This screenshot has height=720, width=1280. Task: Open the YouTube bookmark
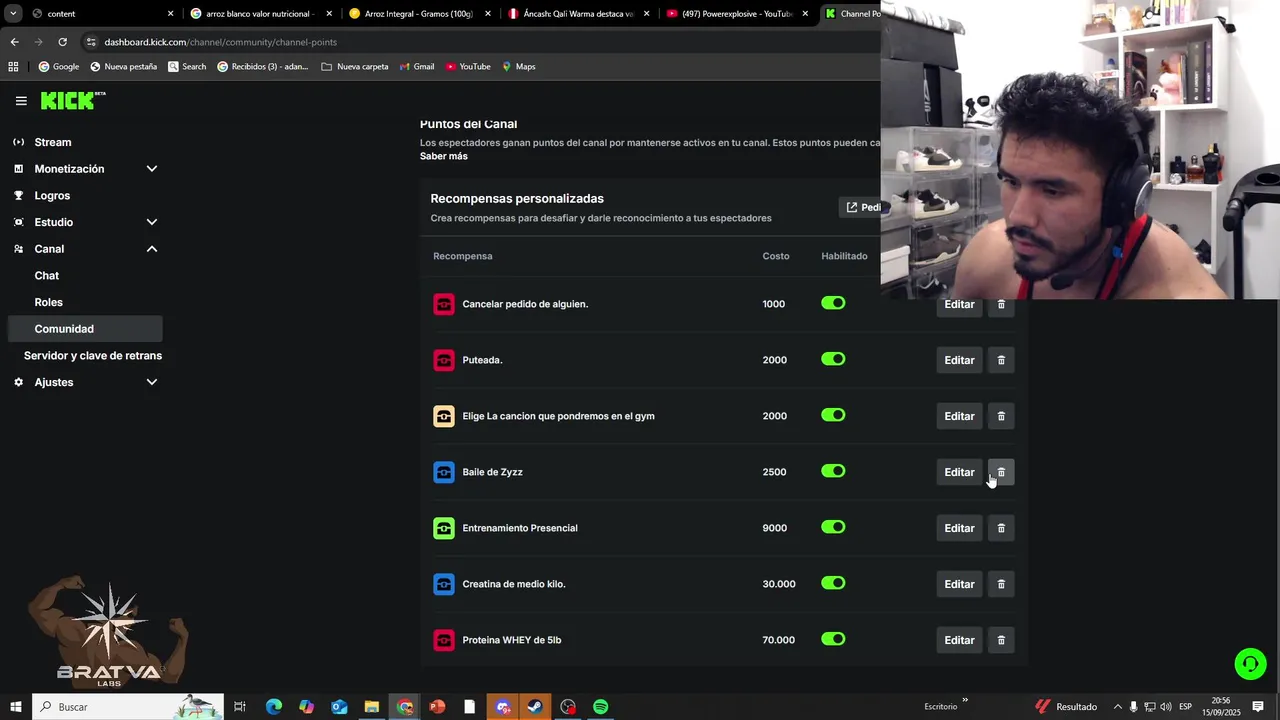pyautogui.click(x=468, y=67)
